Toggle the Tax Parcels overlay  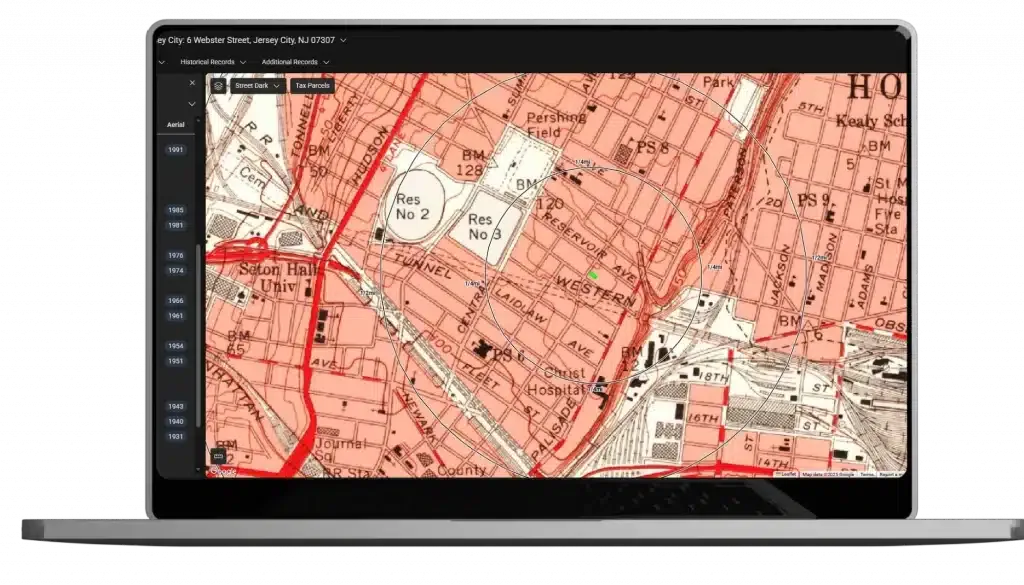(312, 86)
